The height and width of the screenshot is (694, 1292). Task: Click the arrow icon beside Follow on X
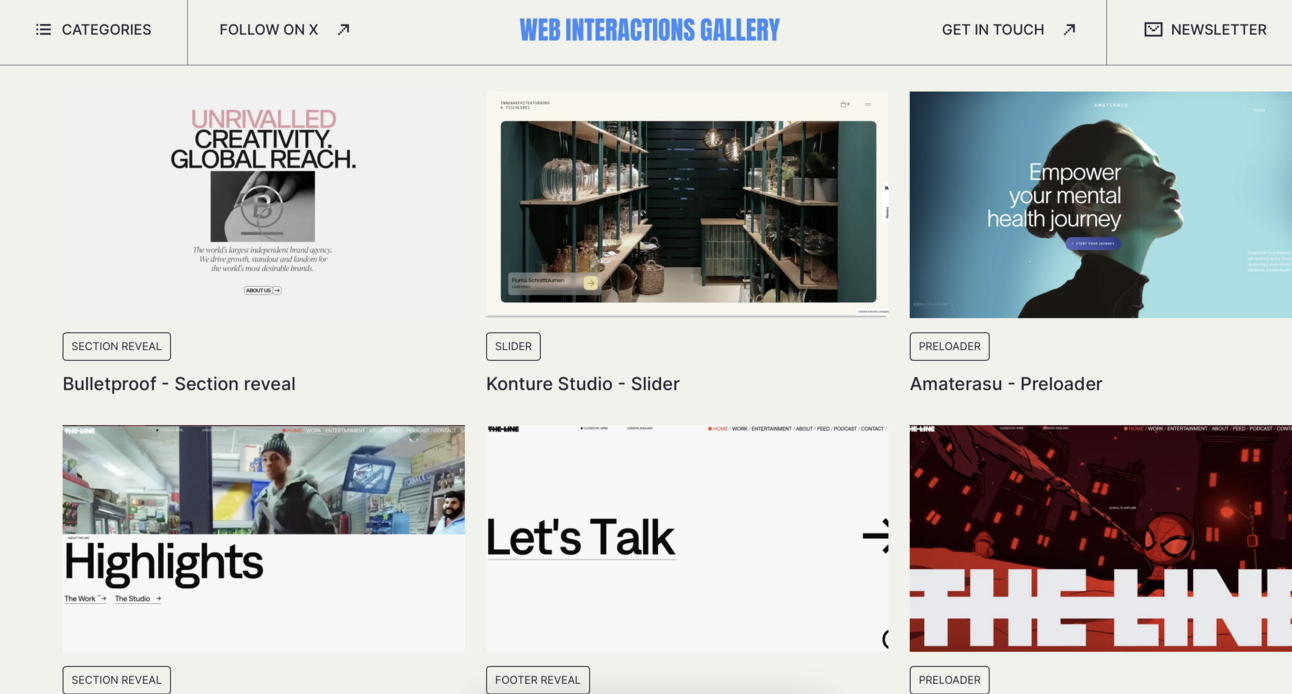pos(343,30)
